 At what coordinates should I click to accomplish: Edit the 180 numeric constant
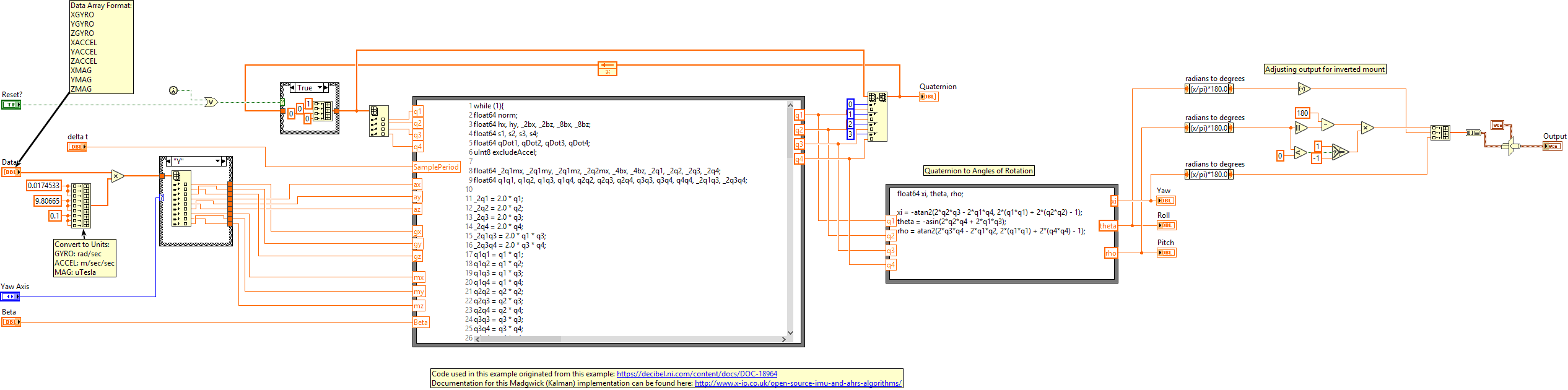pyautogui.click(x=1302, y=113)
